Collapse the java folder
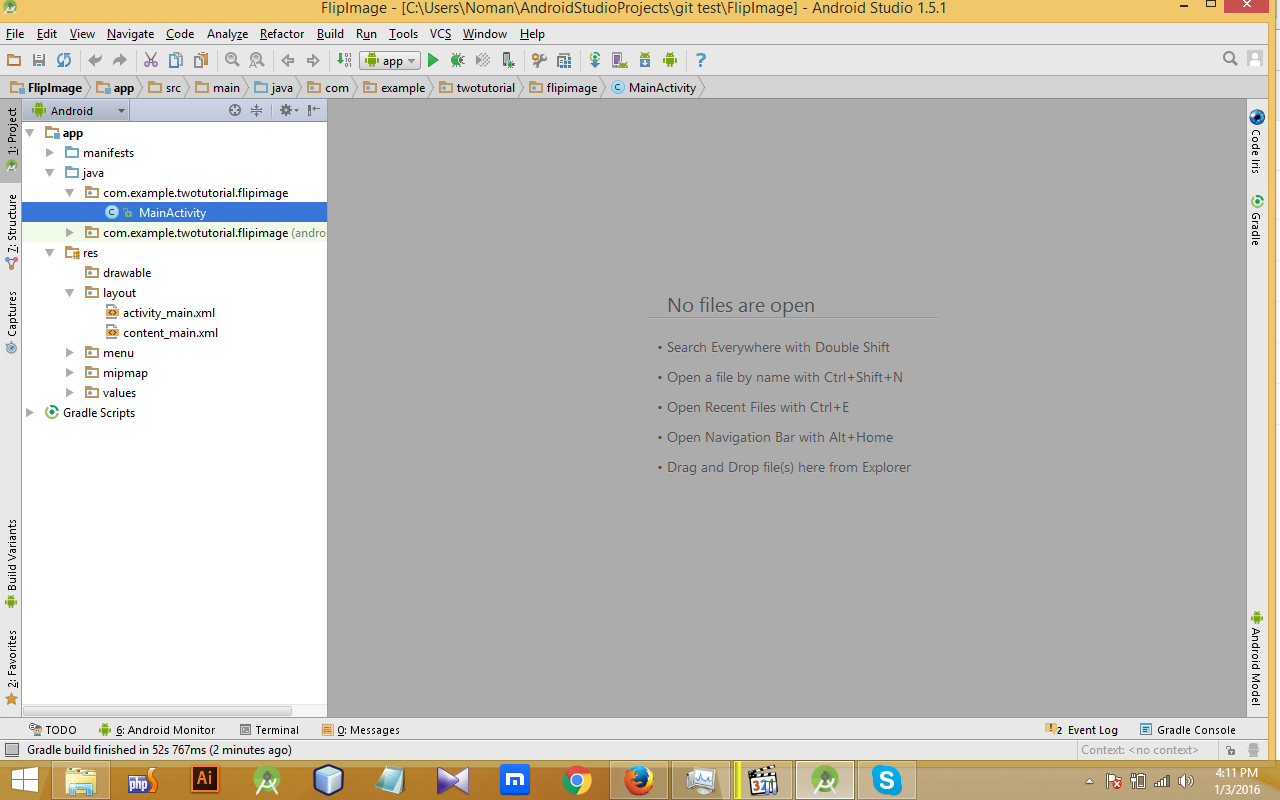 (x=49, y=172)
